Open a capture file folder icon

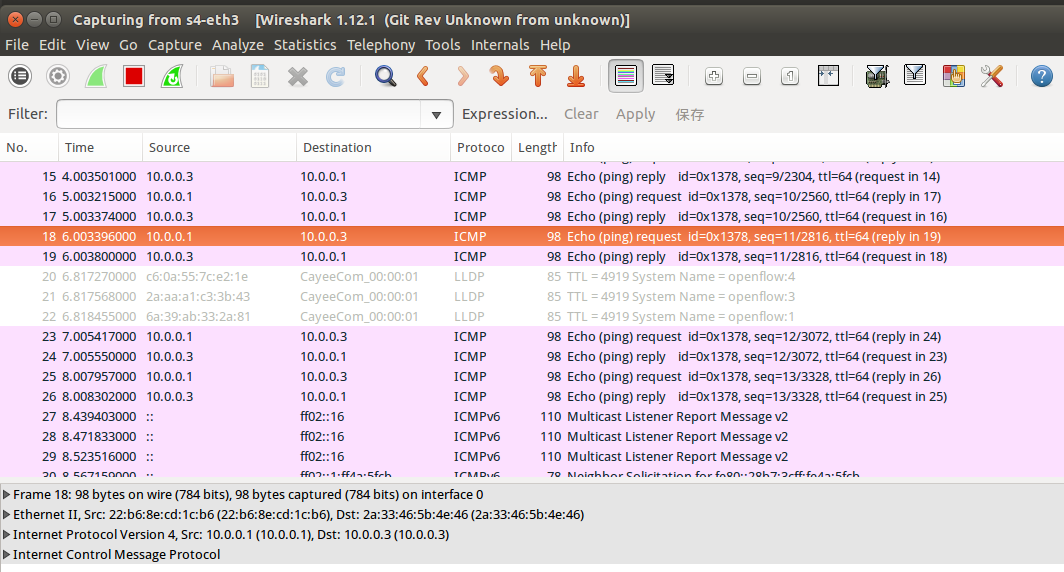(221, 76)
